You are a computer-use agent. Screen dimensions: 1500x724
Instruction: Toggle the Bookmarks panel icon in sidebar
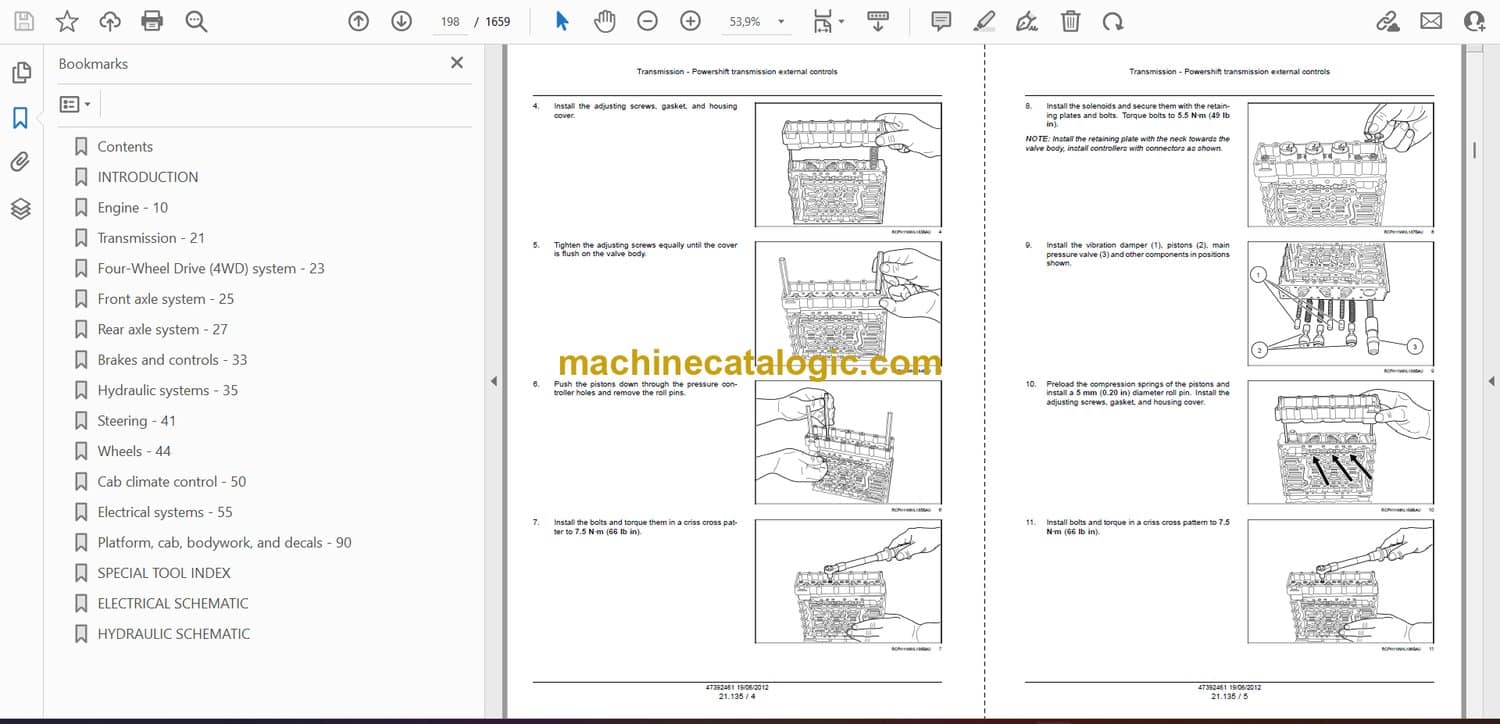point(21,118)
